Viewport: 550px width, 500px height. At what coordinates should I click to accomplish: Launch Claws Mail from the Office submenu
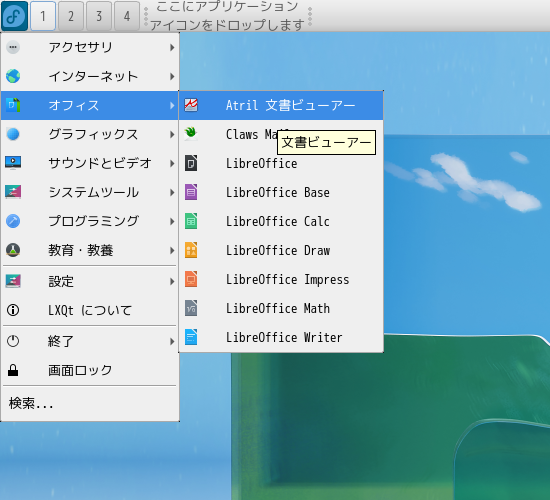point(281,134)
